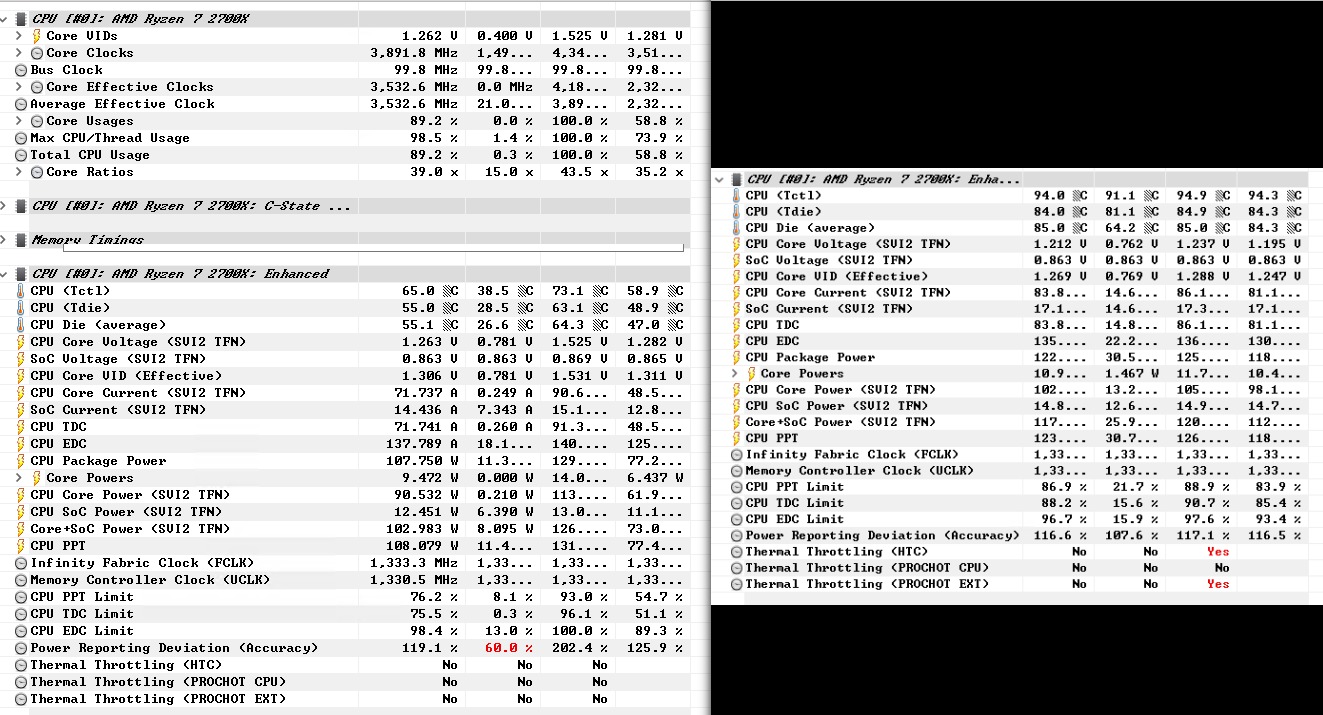Screen dimensions: 1323x715
Task: Collapse the Ryzen 7 2700X Enhanced group
Action: 4,274
